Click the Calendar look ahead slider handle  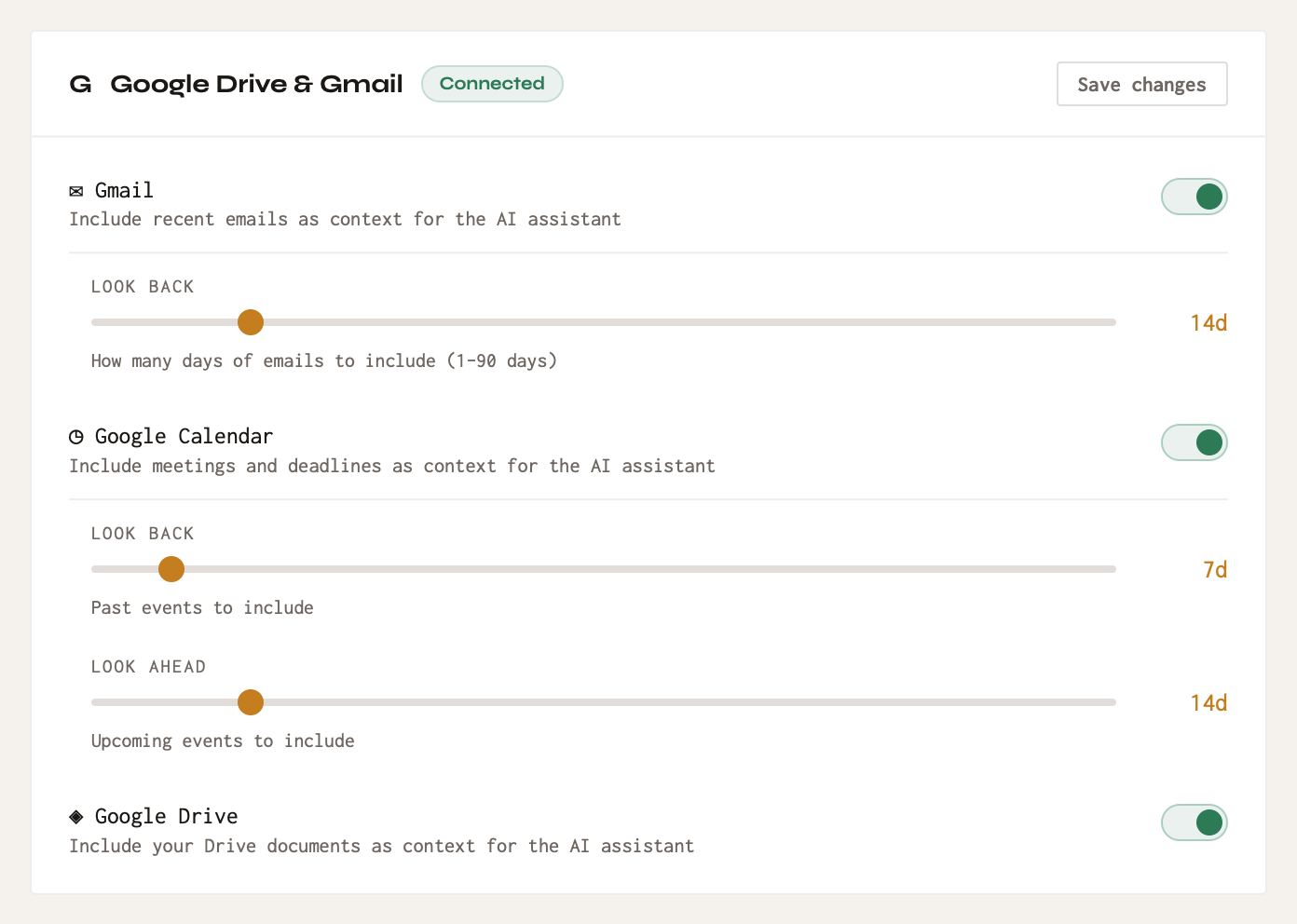coord(251,702)
